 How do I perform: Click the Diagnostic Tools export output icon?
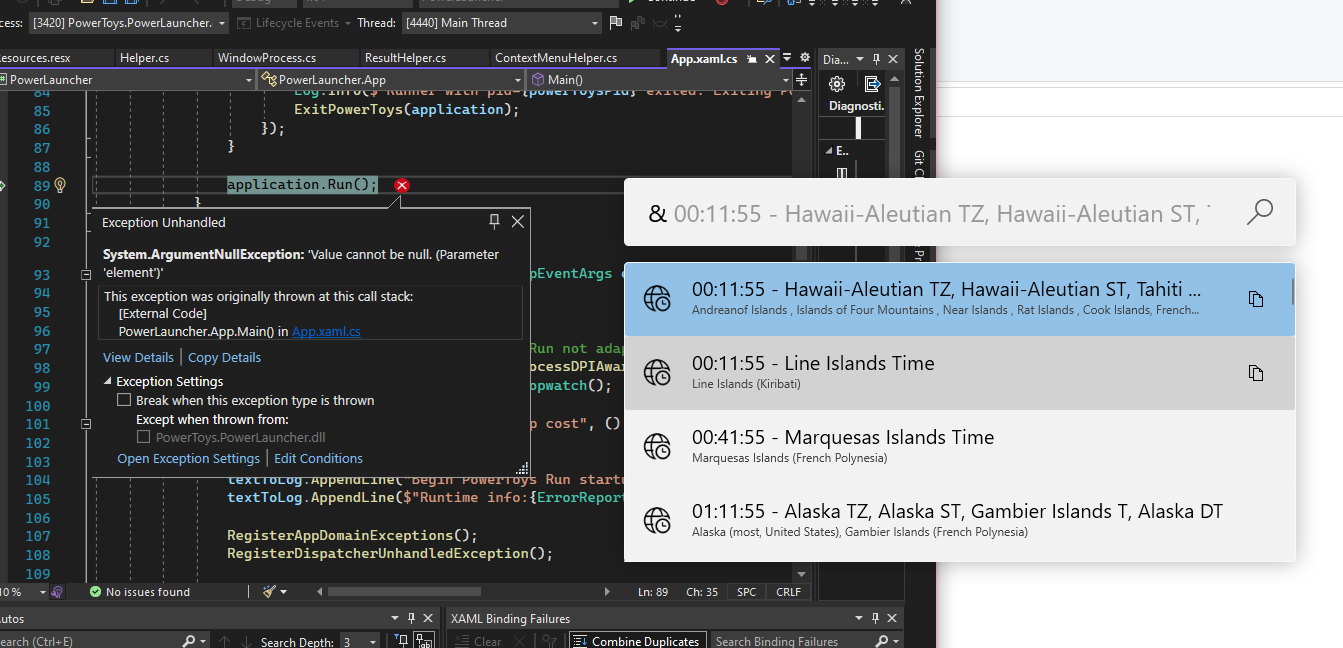pyautogui.click(x=872, y=84)
